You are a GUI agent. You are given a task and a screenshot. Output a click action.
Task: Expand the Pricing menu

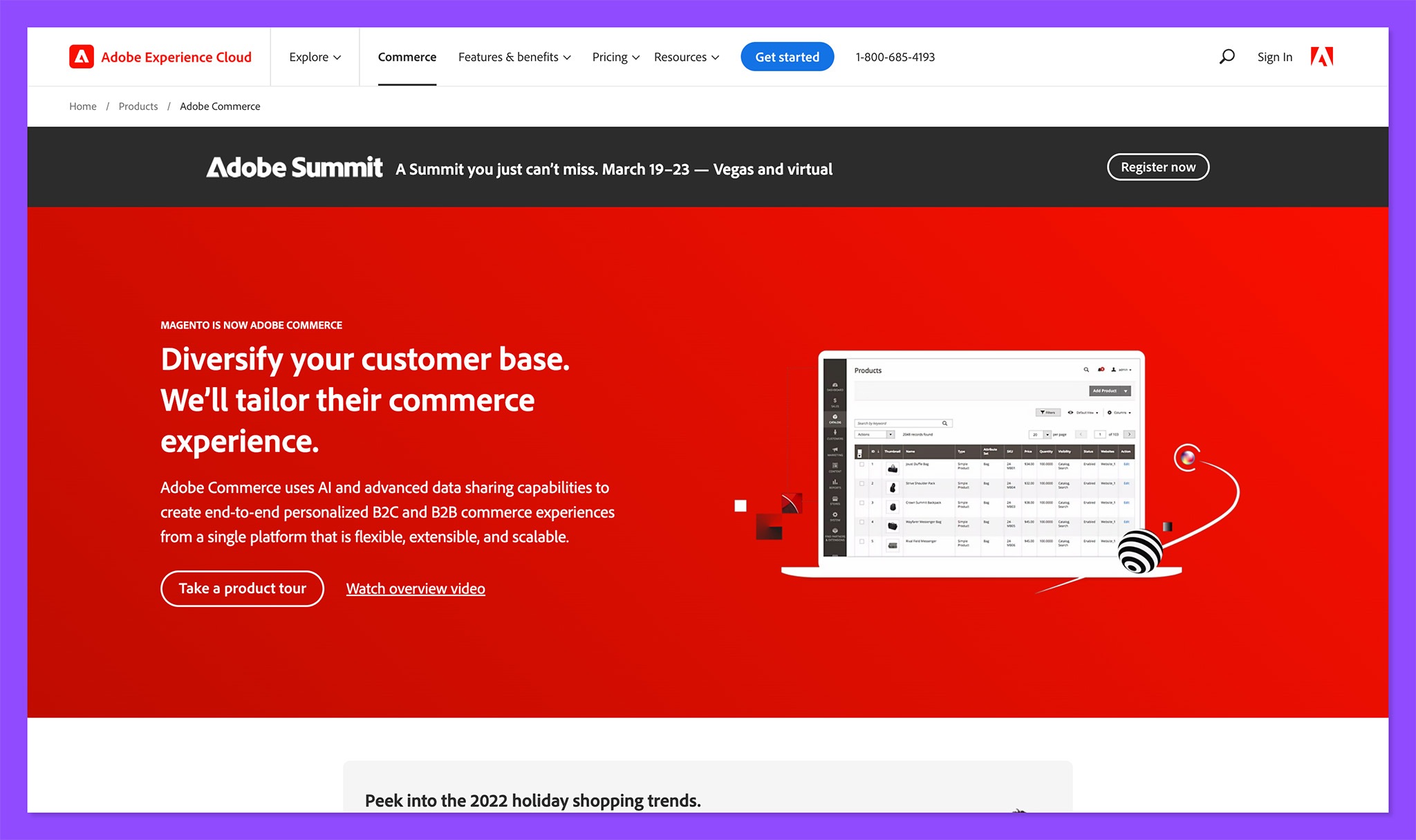[x=615, y=57]
